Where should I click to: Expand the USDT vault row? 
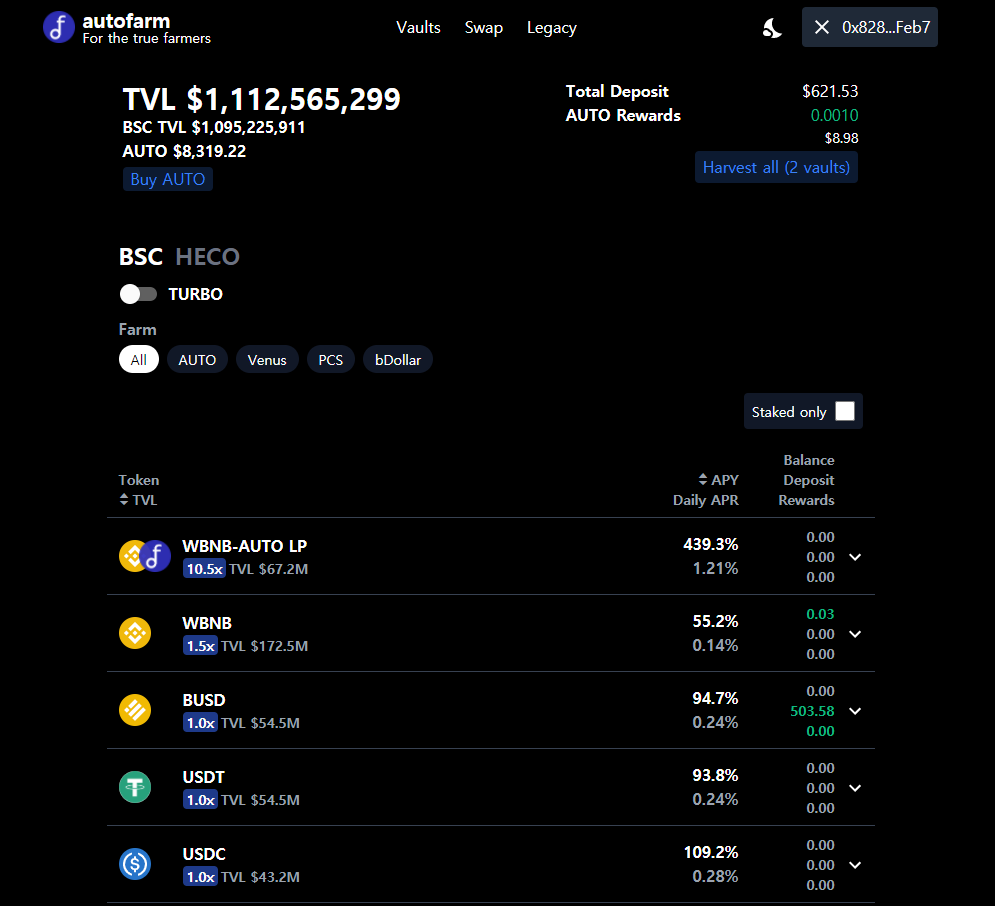tap(855, 788)
